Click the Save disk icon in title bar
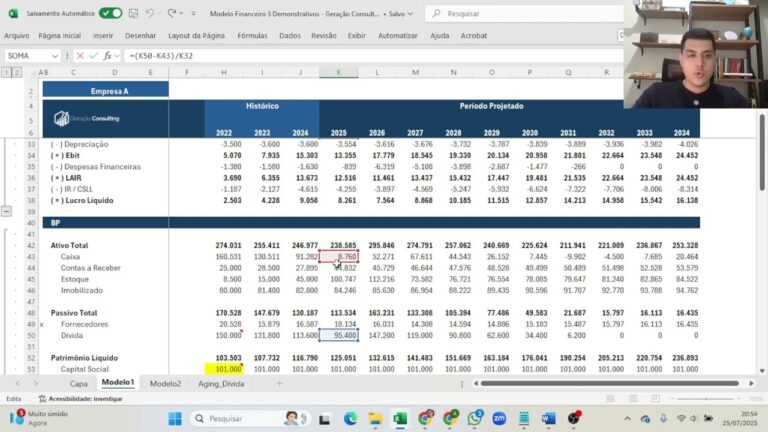This screenshot has width=768, height=432. (132, 14)
